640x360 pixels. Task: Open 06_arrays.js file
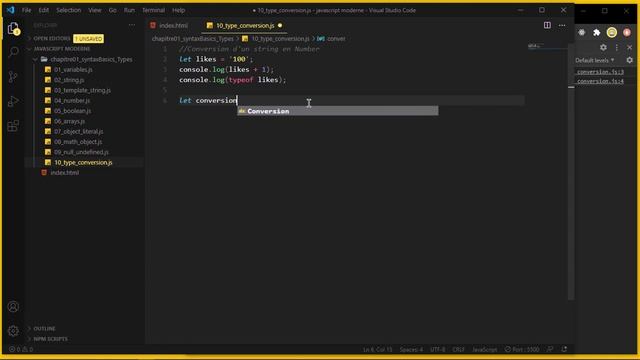69,121
